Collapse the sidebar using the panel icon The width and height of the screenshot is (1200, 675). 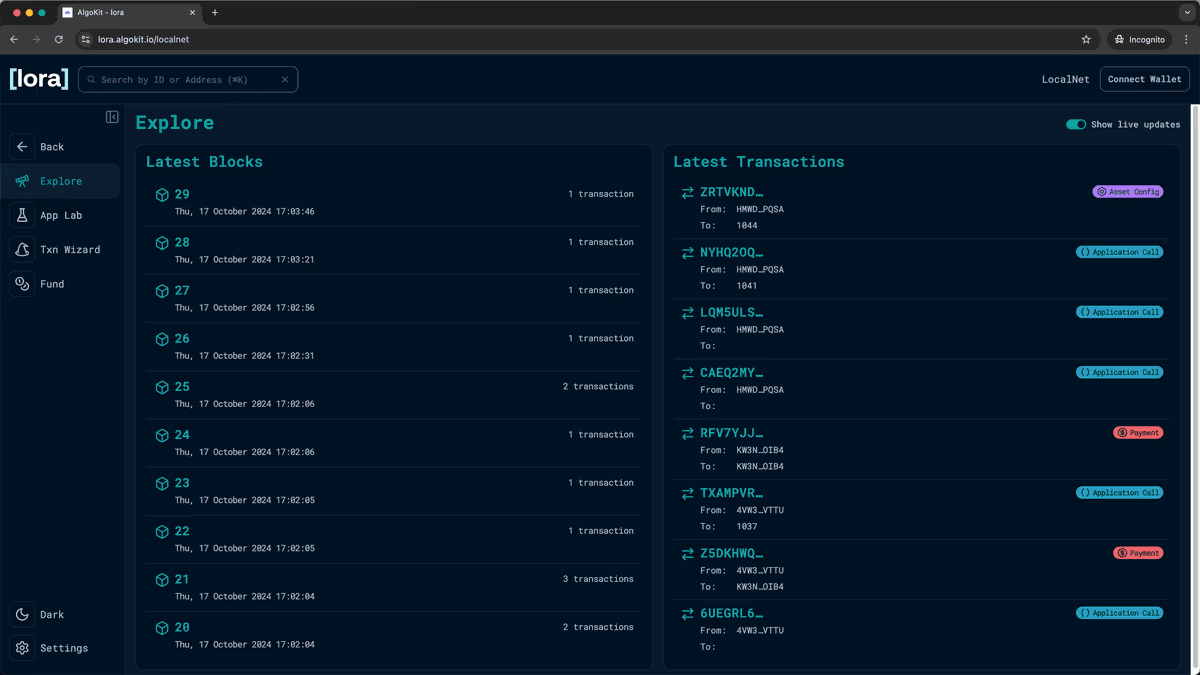point(111,116)
